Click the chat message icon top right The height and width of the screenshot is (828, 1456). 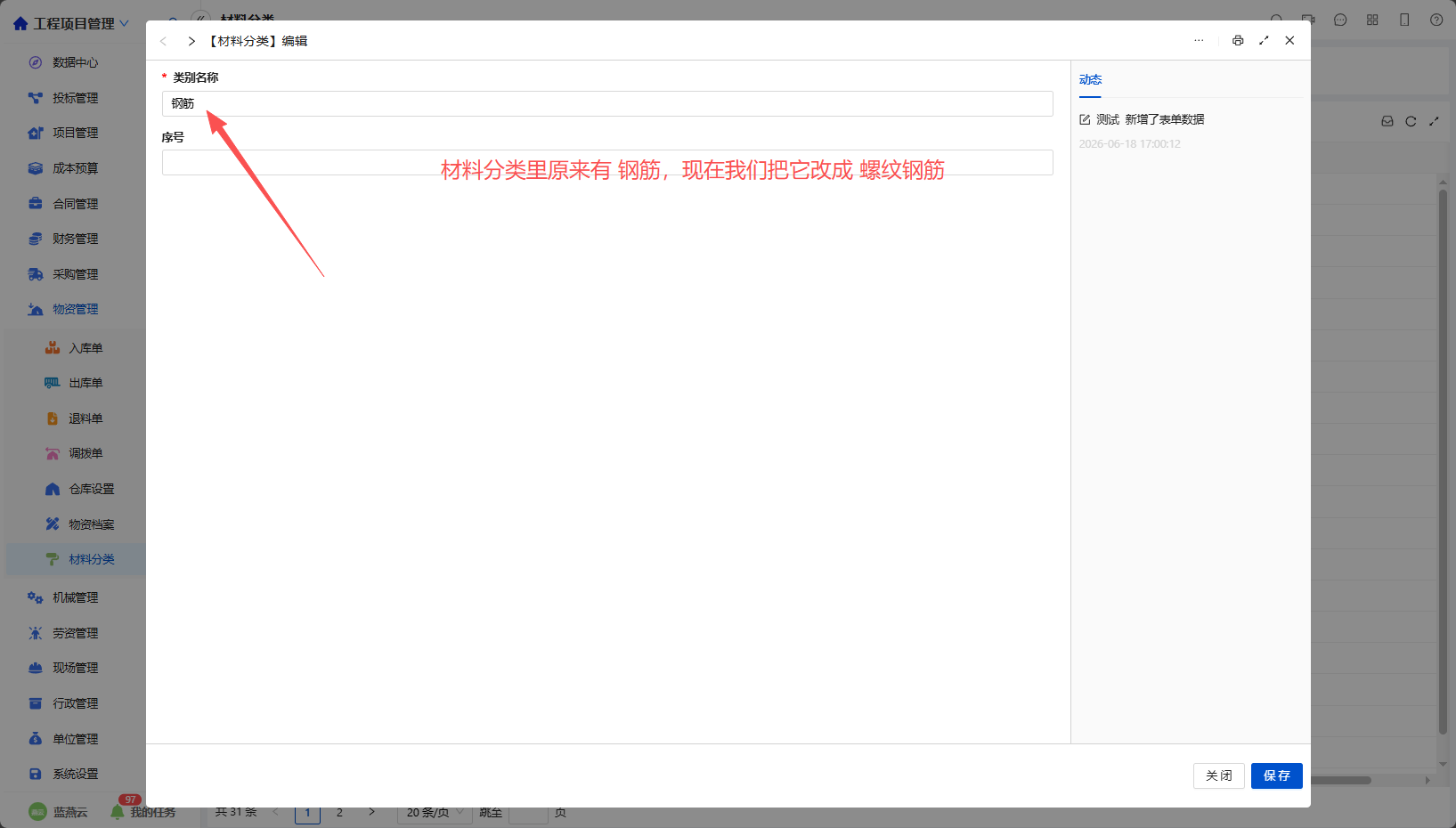1340,20
